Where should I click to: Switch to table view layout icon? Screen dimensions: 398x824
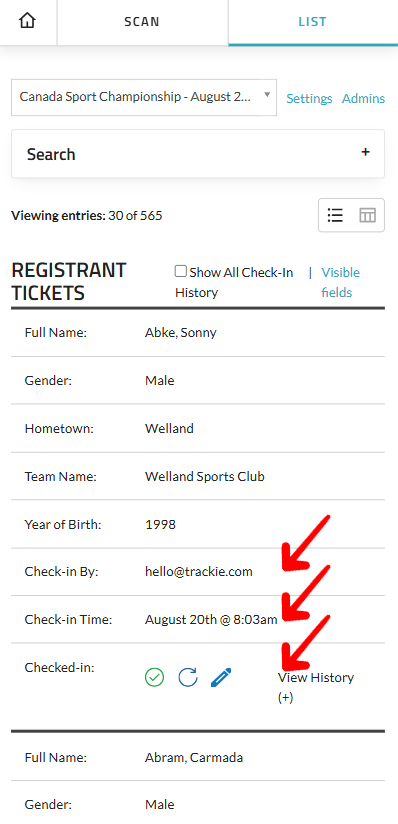368,215
